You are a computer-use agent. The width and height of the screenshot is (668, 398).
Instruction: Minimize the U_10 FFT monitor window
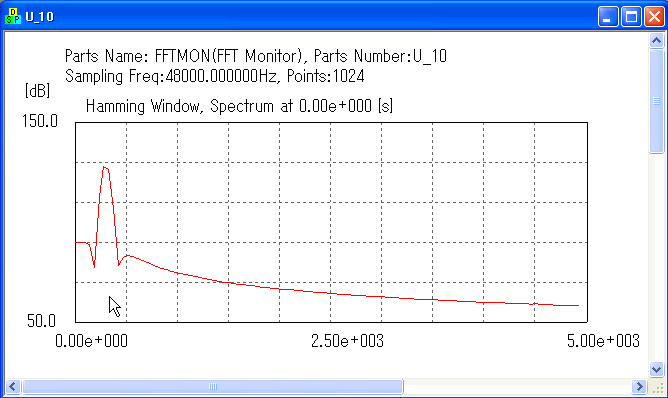(x=608, y=17)
